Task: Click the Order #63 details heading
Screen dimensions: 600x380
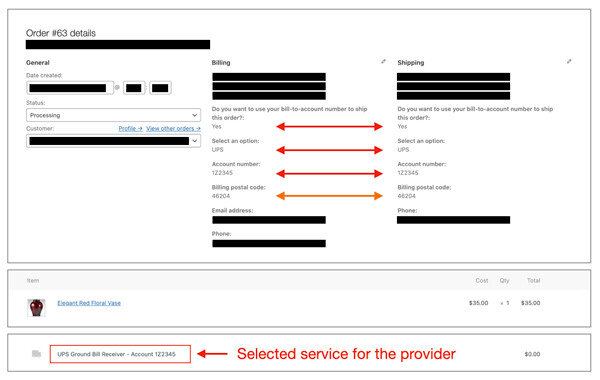Action: (x=61, y=33)
